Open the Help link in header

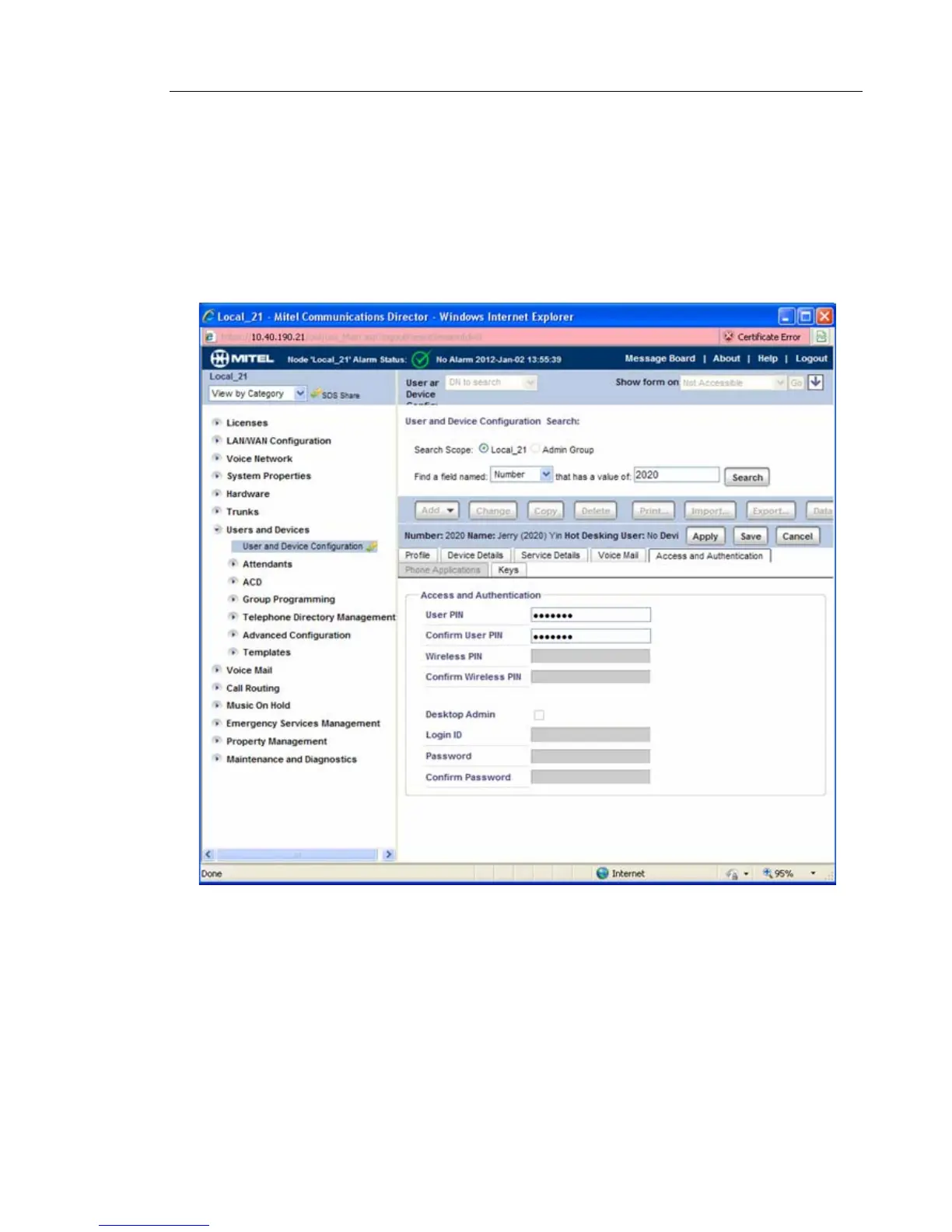coord(768,359)
